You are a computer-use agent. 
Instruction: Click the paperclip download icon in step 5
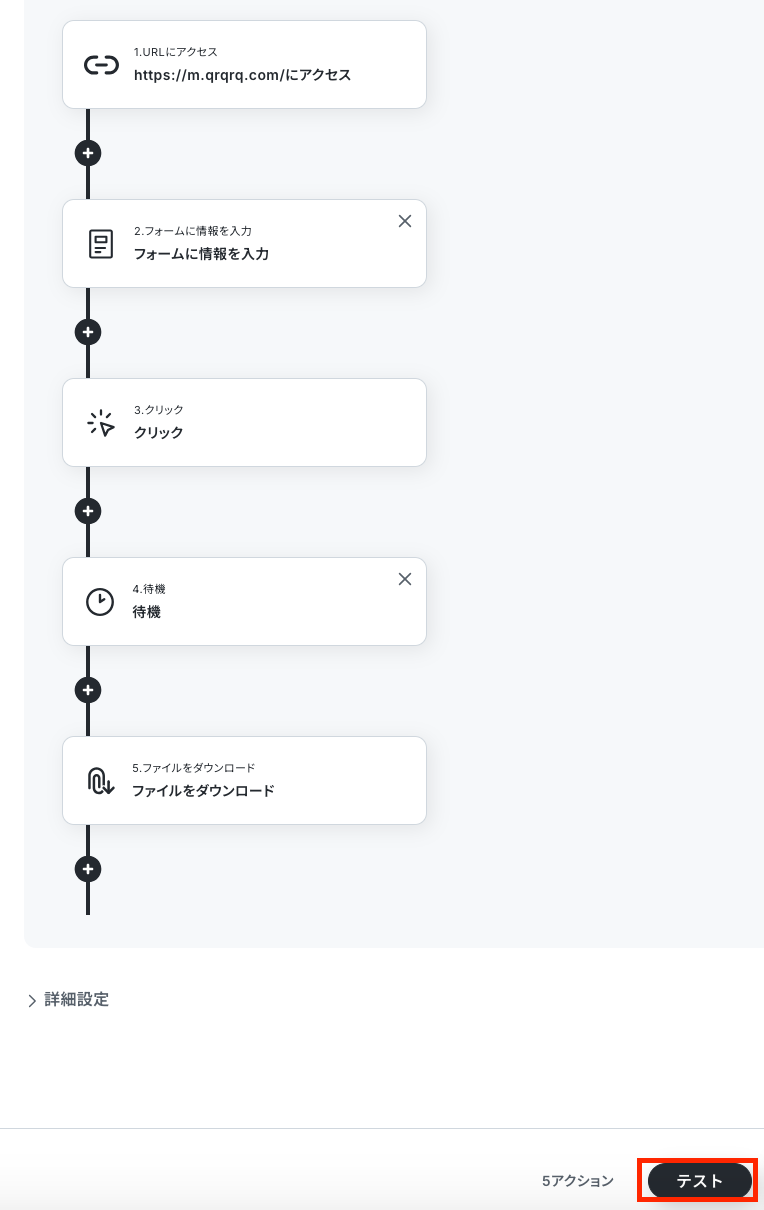(101, 781)
